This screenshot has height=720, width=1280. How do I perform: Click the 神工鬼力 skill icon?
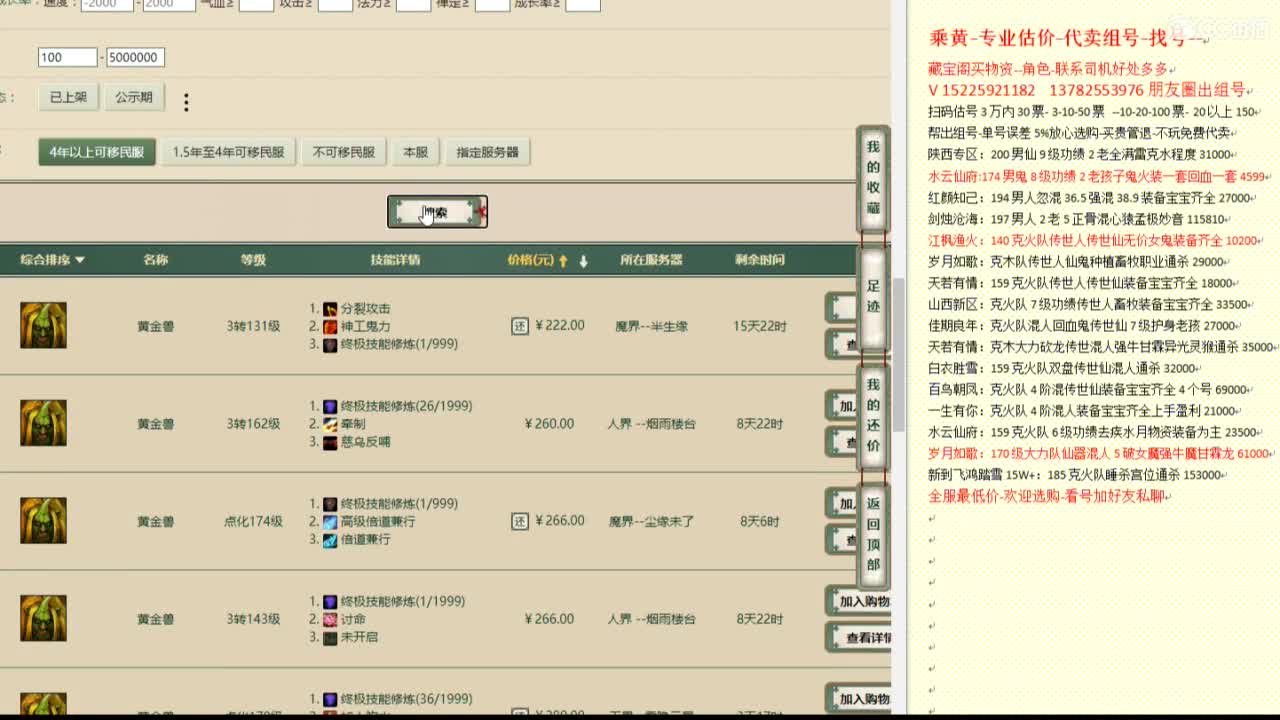pyautogui.click(x=330, y=327)
